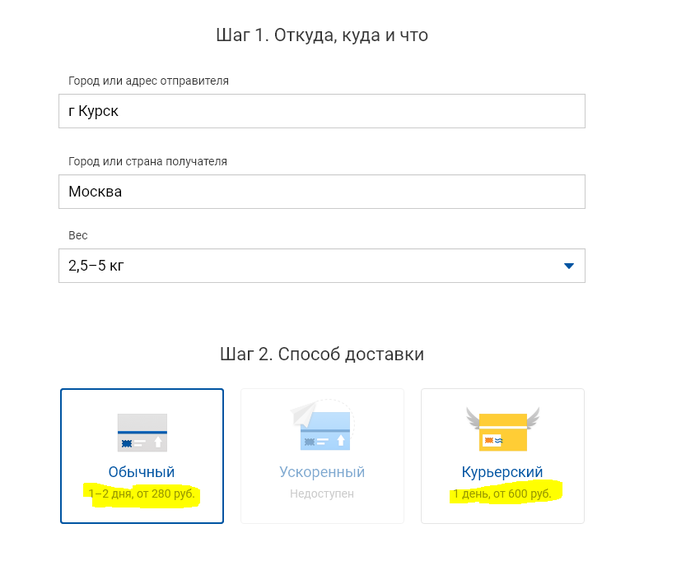Click the sender city field with 'г Курск'
The width and height of the screenshot is (700, 570).
click(x=321, y=111)
